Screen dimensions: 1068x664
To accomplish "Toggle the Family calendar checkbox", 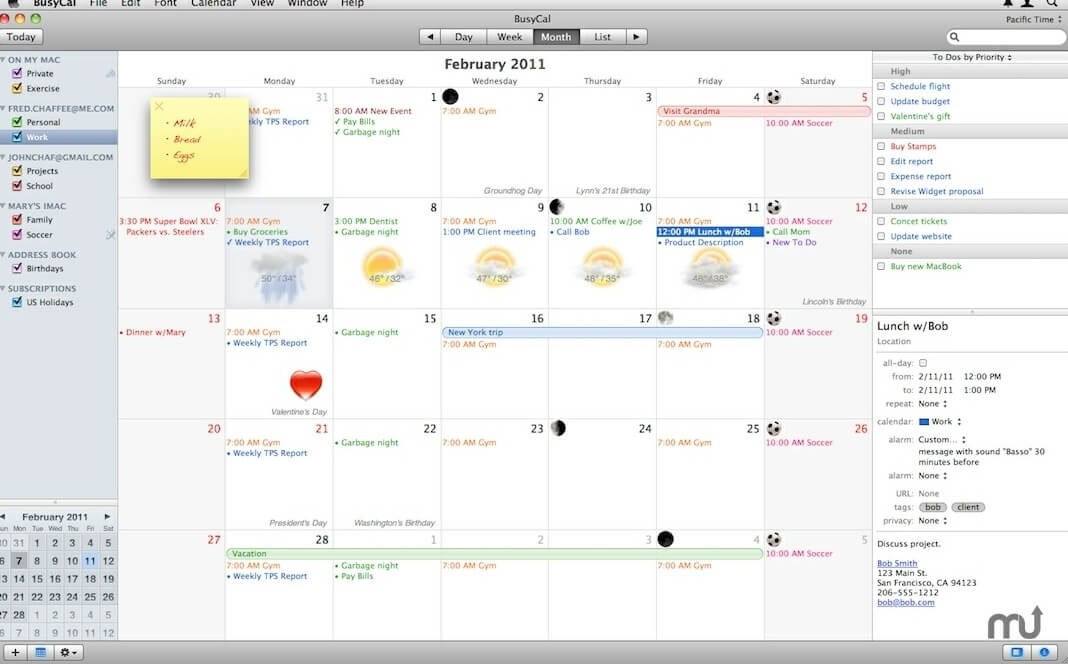I will tap(17, 219).
